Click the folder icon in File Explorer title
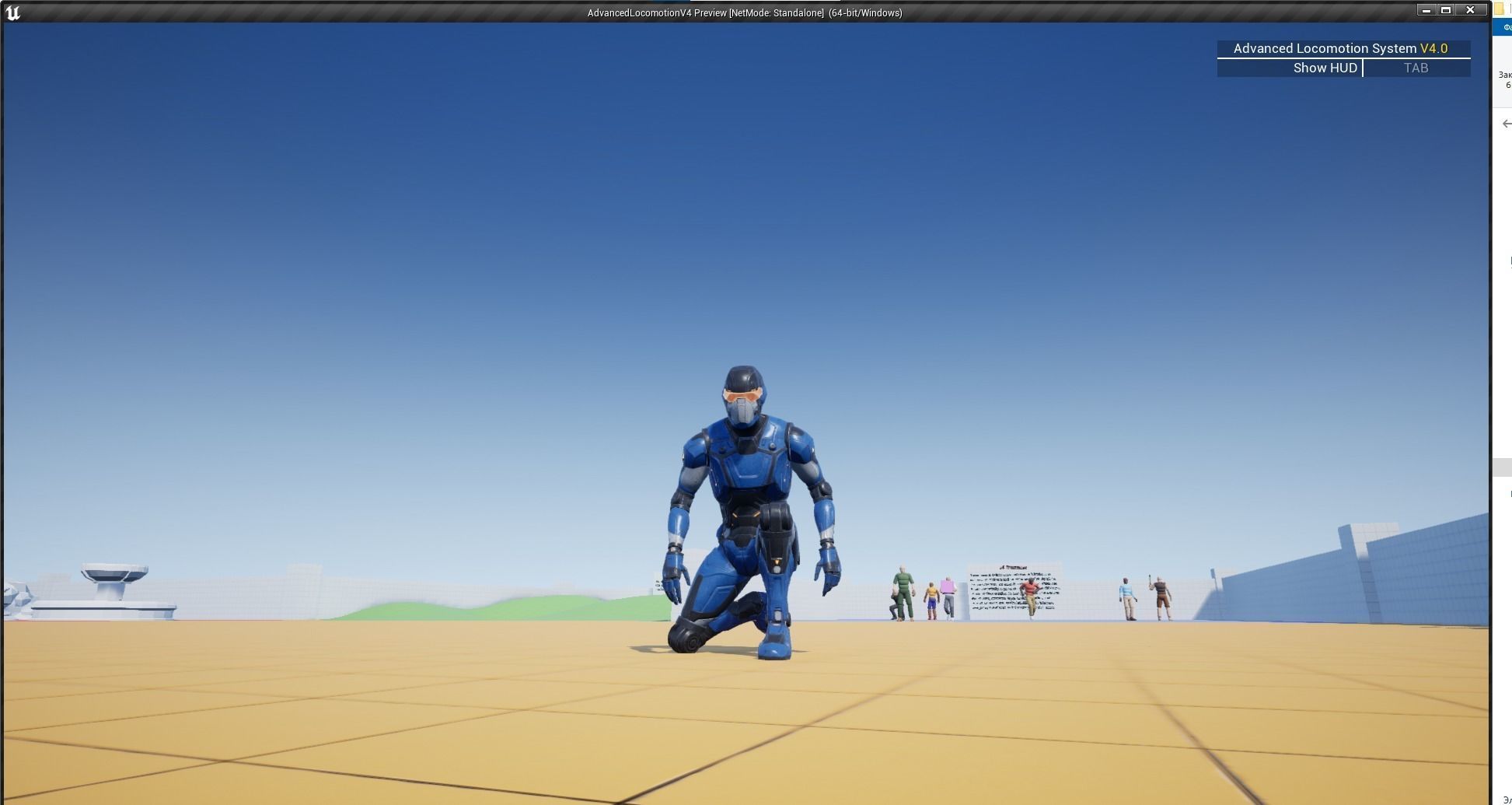1512x805 pixels. tap(1499, 9)
